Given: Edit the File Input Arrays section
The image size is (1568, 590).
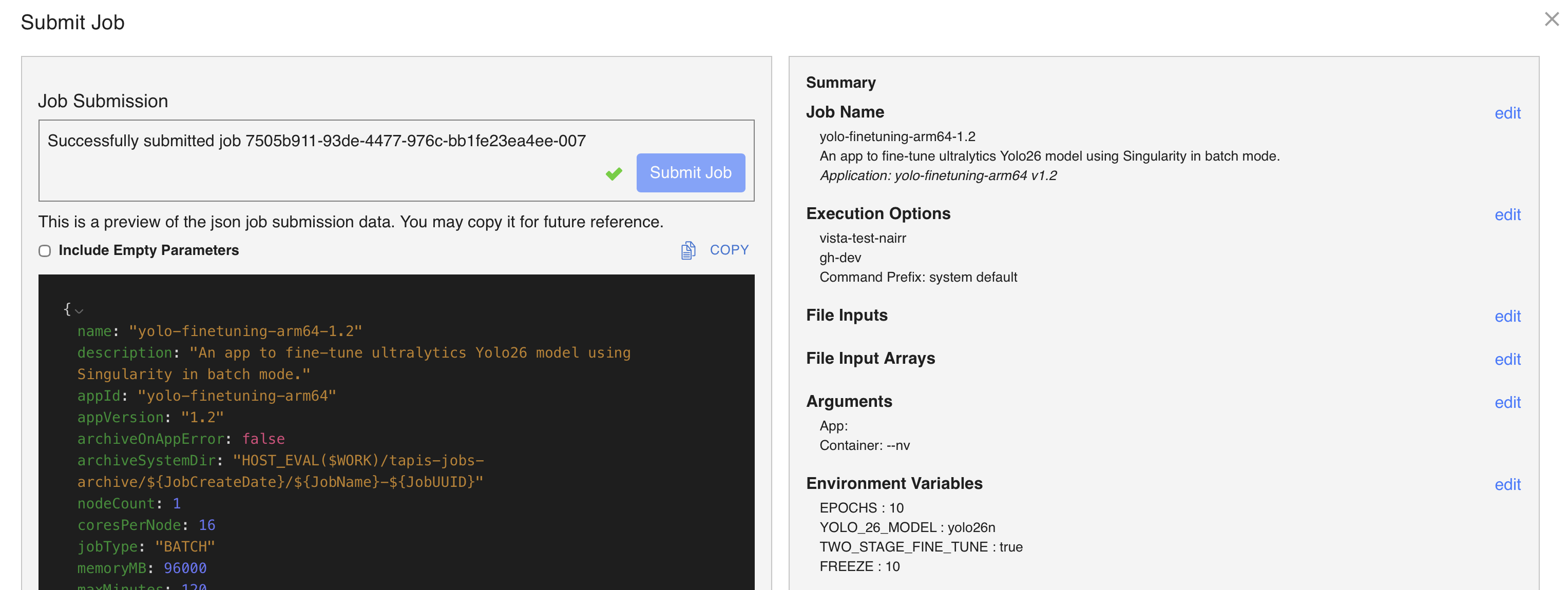Looking at the screenshot, I should click(1507, 360).
